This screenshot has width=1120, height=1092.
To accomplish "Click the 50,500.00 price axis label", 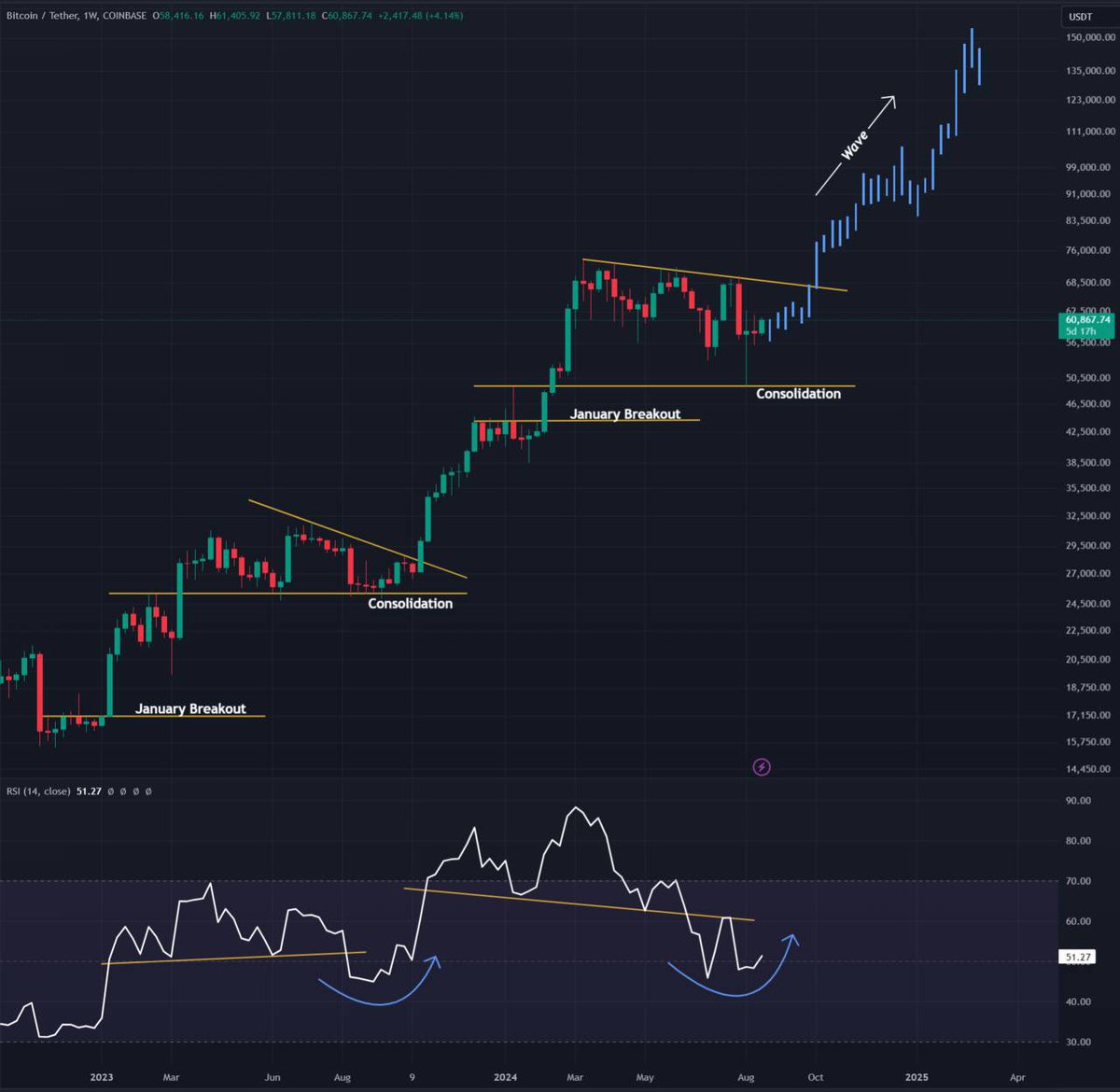I will [x=1090, y=378].
